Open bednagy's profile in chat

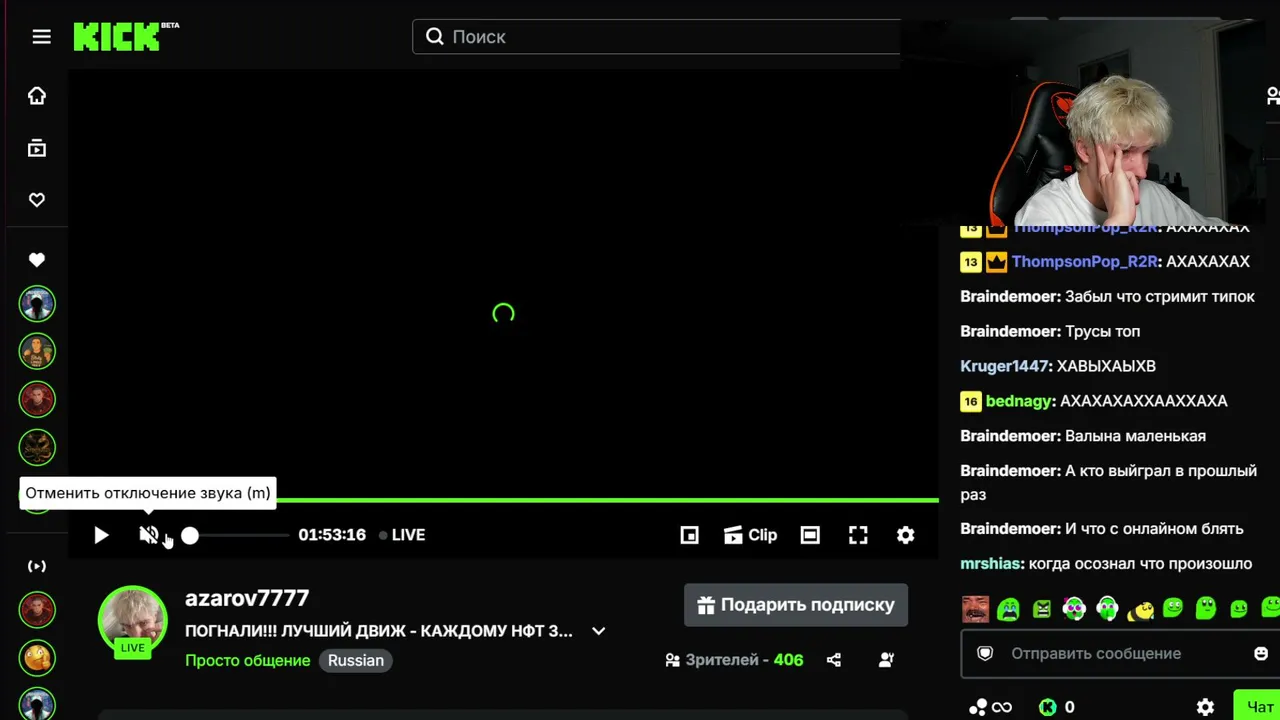point(1018,401)
